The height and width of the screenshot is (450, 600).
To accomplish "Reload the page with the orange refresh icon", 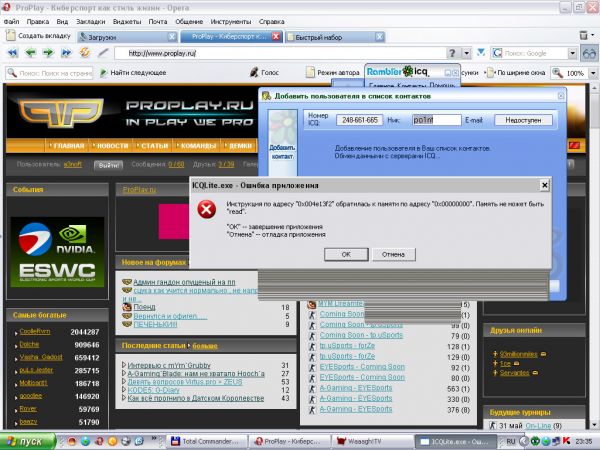I will point(85,52).
